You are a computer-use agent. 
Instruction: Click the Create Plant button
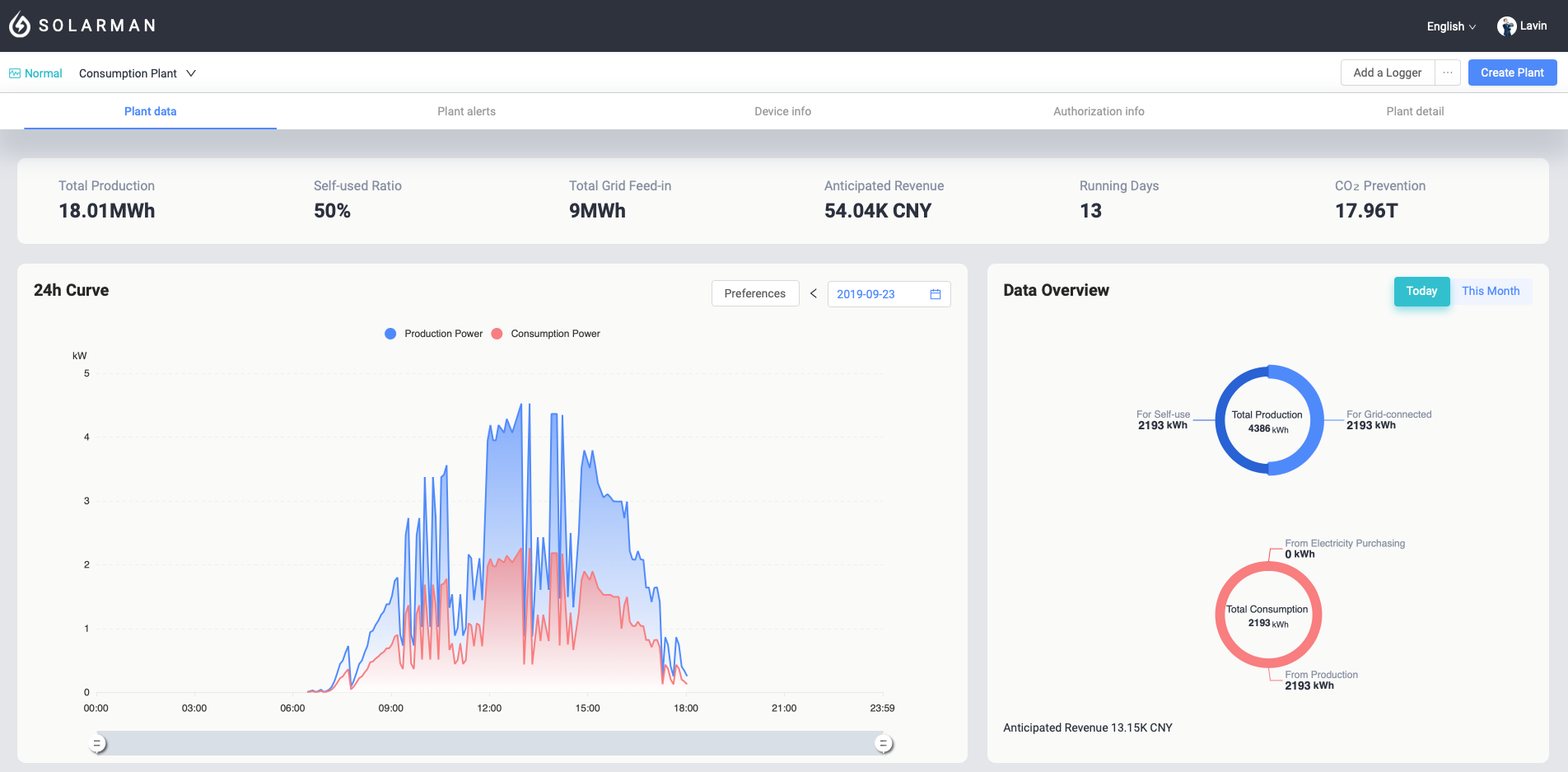(1512, 73)
